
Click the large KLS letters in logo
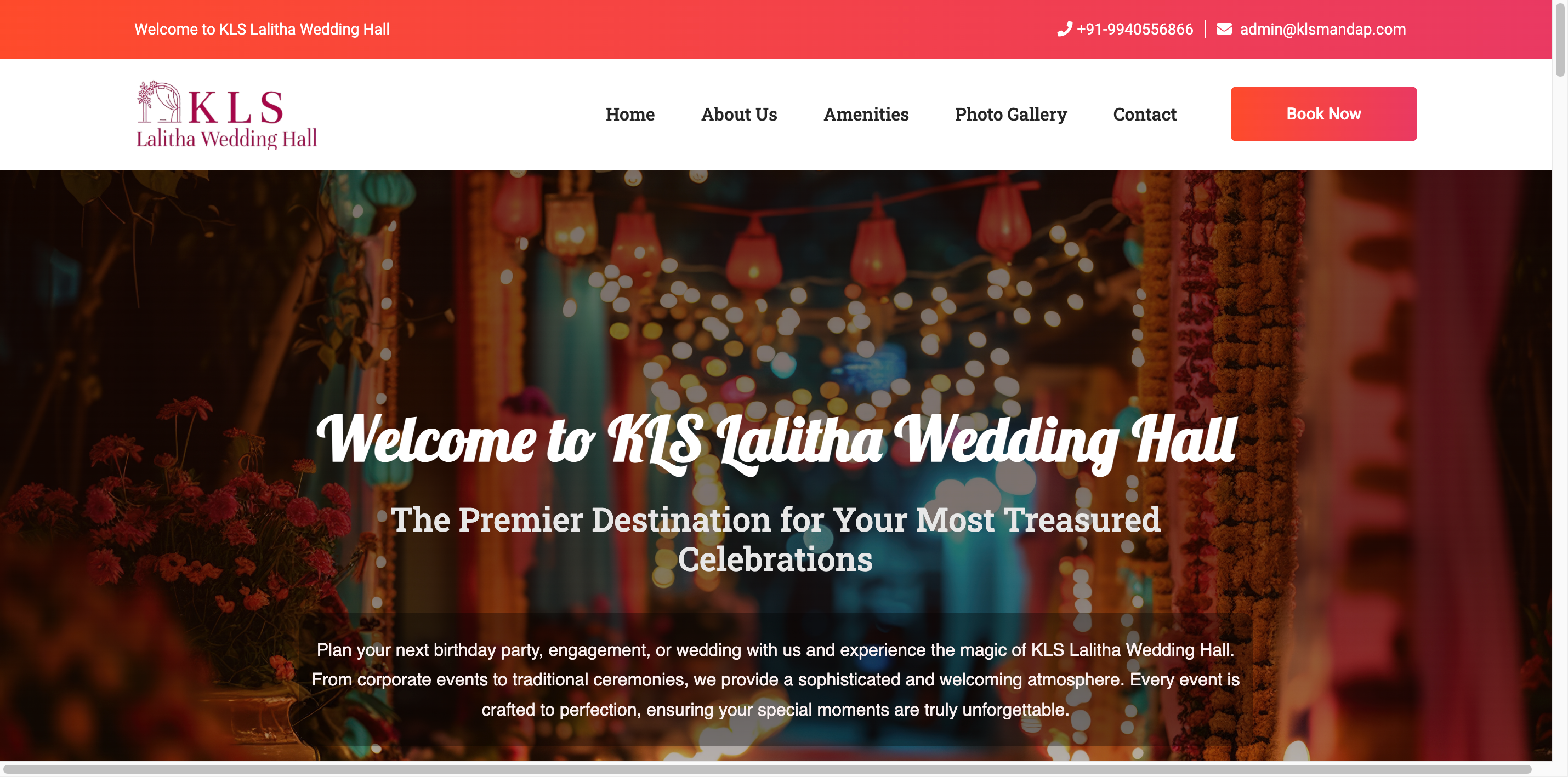tap(236, 107)
